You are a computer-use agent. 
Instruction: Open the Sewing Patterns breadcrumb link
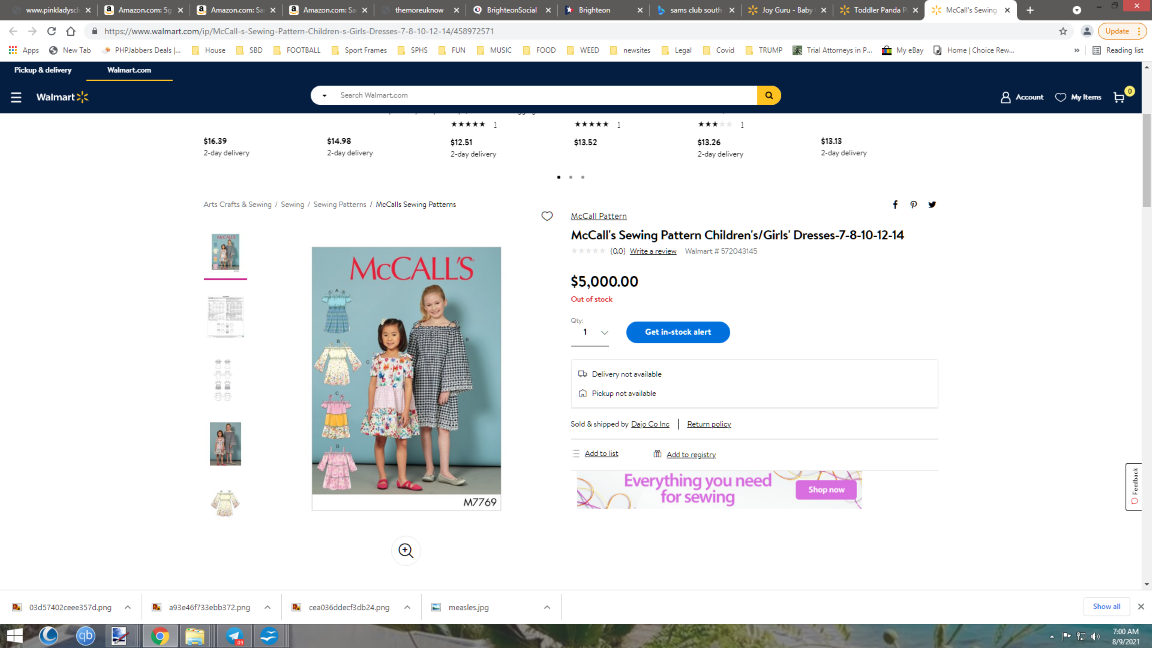click(x=340, y=204)
